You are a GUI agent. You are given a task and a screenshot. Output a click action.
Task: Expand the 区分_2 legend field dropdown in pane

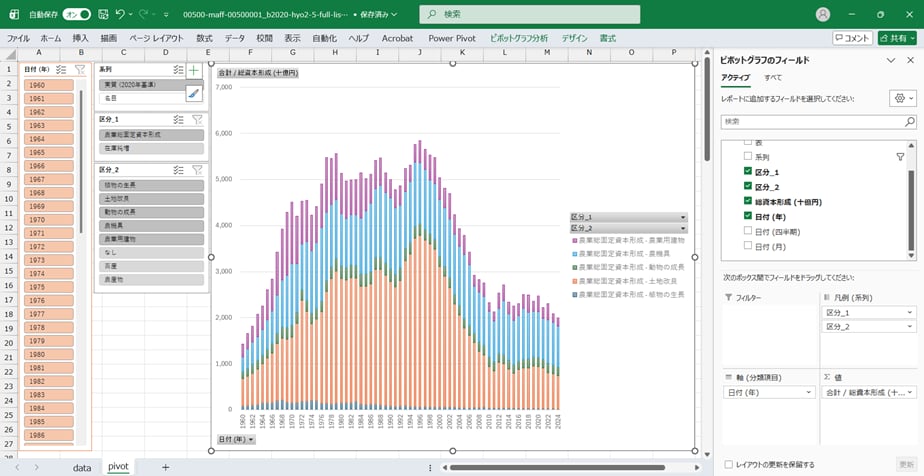[909, 328]
